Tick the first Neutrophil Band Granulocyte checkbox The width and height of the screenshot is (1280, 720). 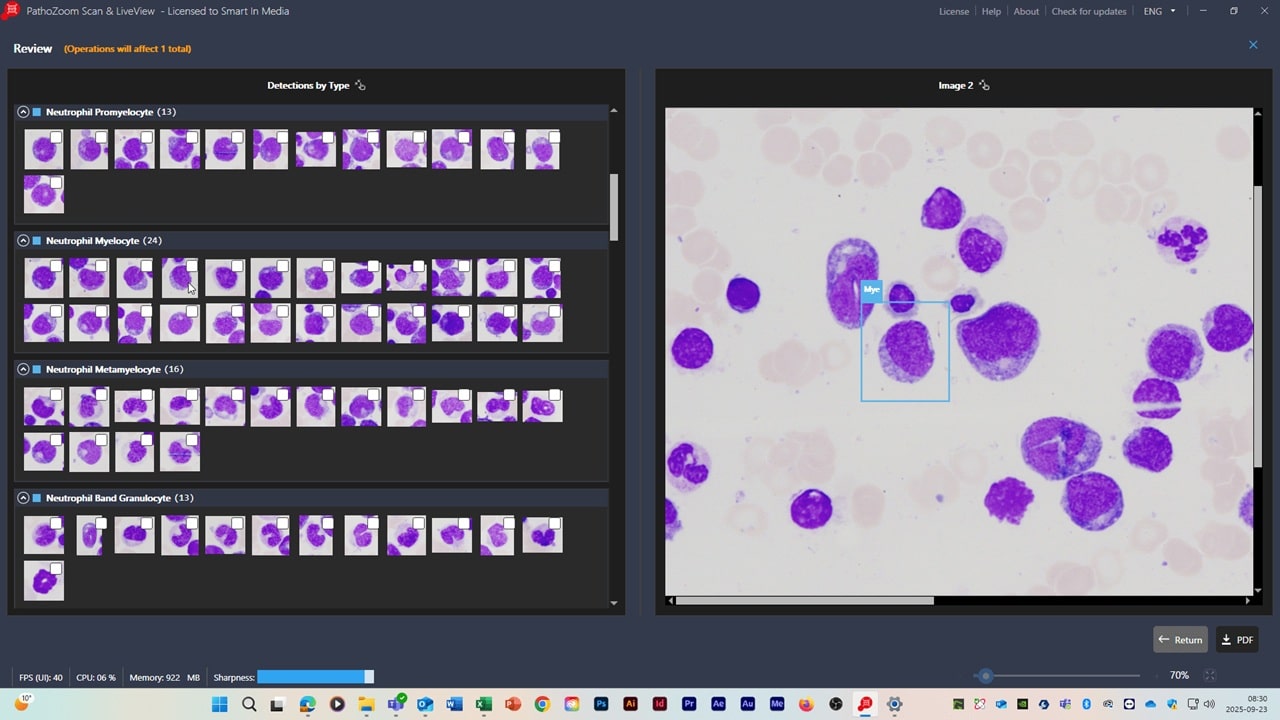pos(56,523)
